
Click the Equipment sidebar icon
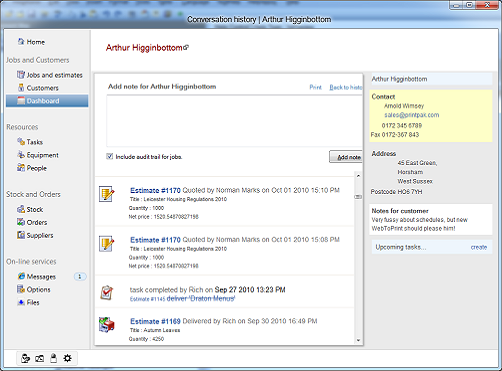coord(21,155)
